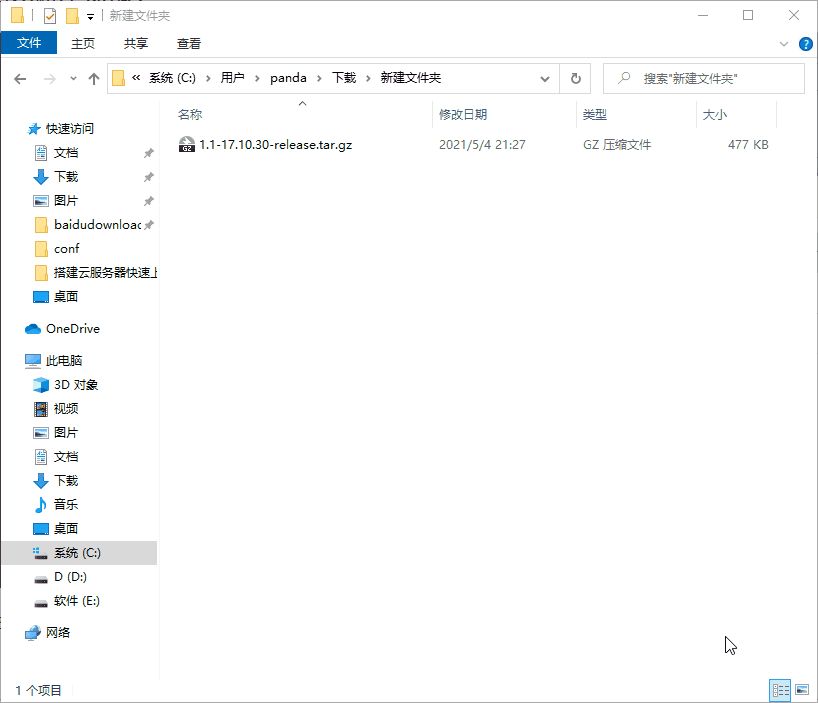This screenshot has height=703, width=818.
Task: Expand the chevron after 下载 in path
Action: click(368, 79)
